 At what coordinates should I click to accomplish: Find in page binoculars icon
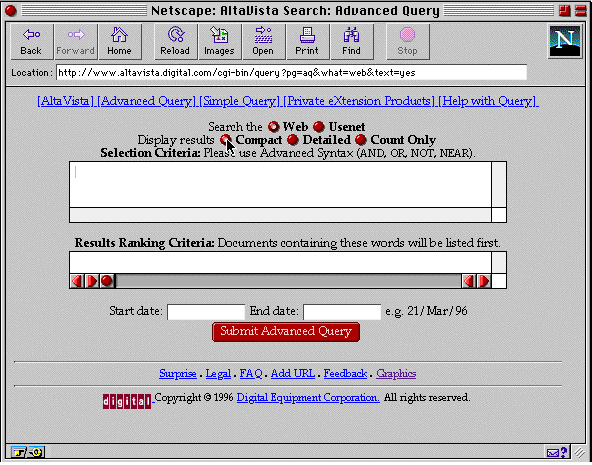352,42
